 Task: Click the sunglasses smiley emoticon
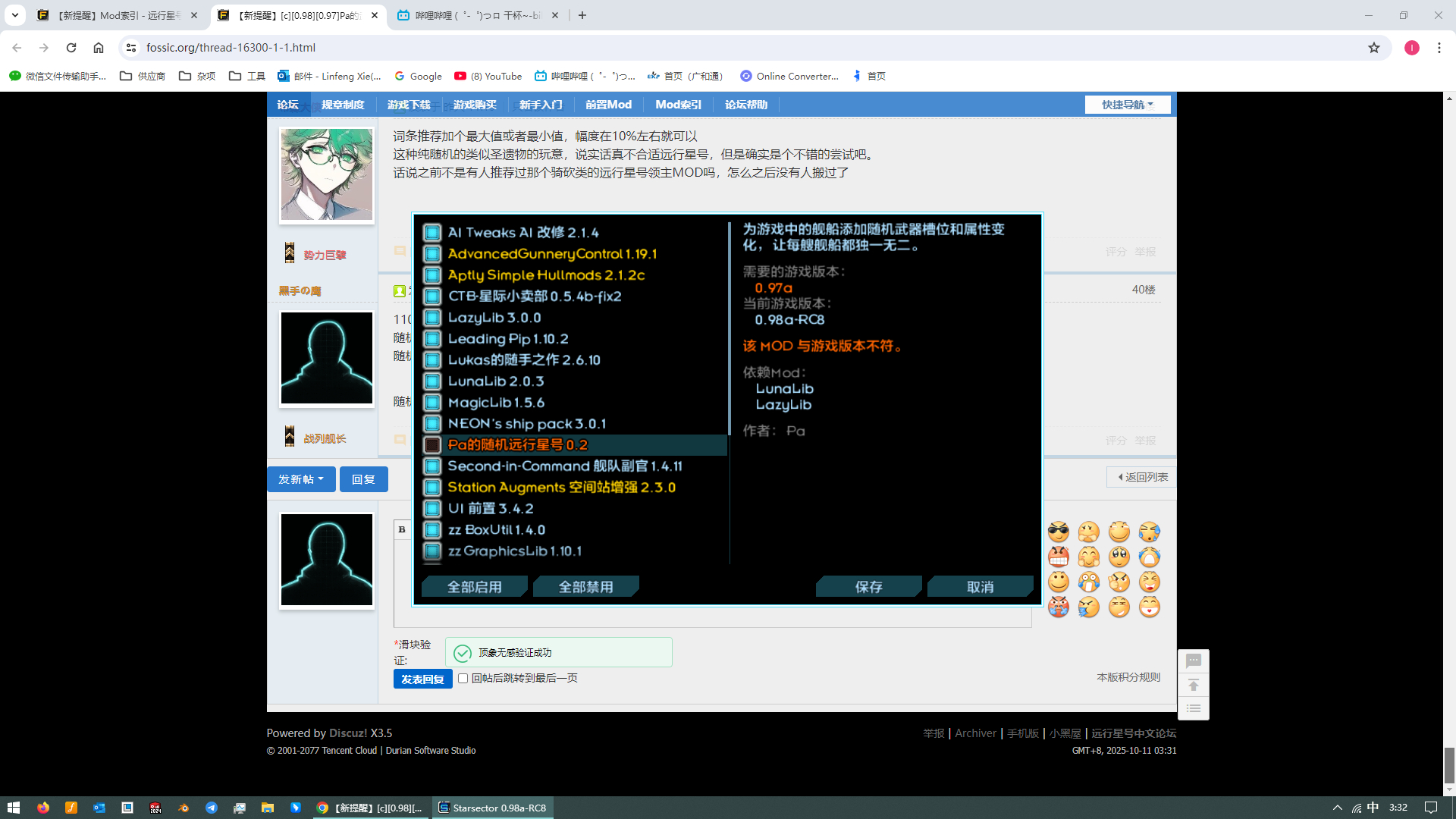1058,532
